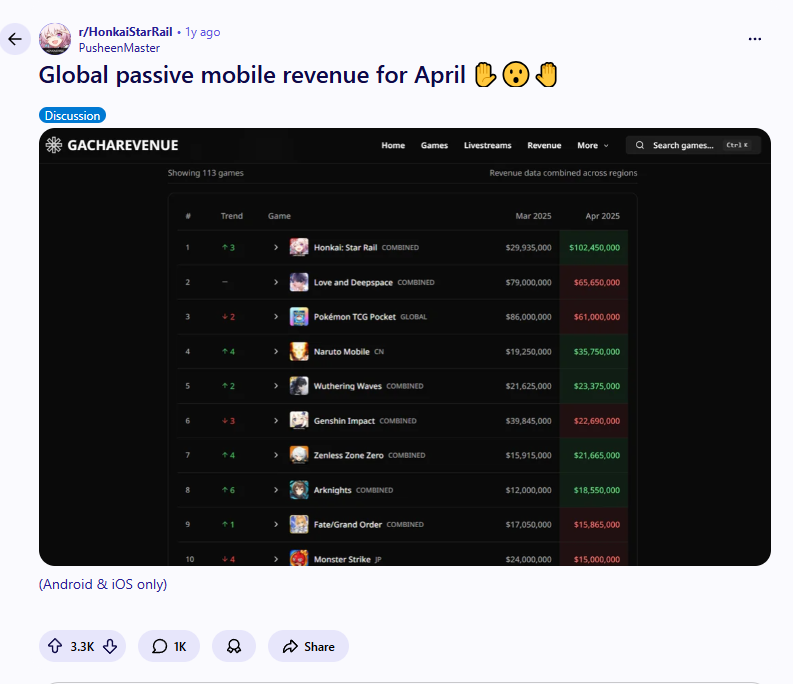Click the magnifier icon in search box
Image resolution: width=793 pixels, height=684 pixels.
click(640, 145)
